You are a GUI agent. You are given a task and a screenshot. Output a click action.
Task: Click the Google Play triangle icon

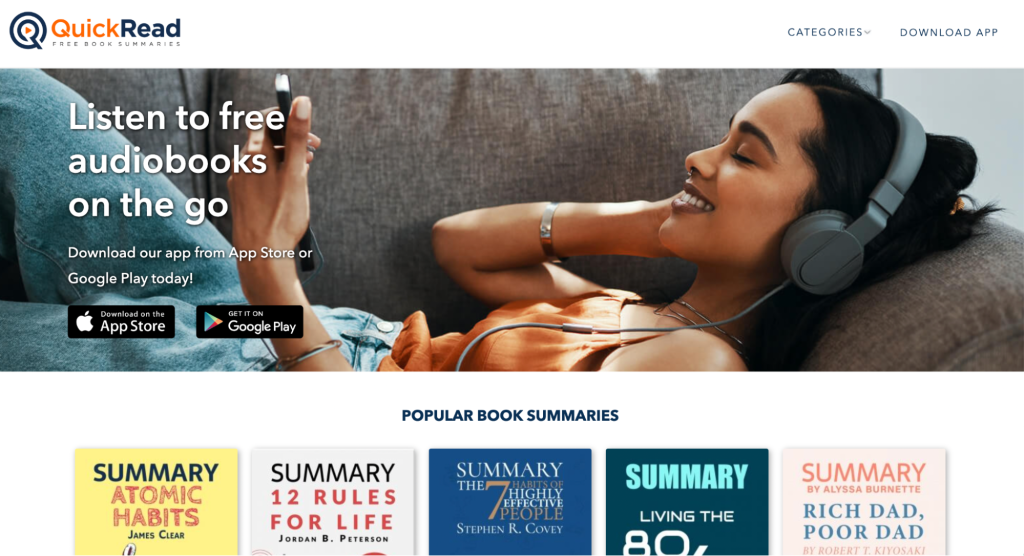click(x=213, y=321)
